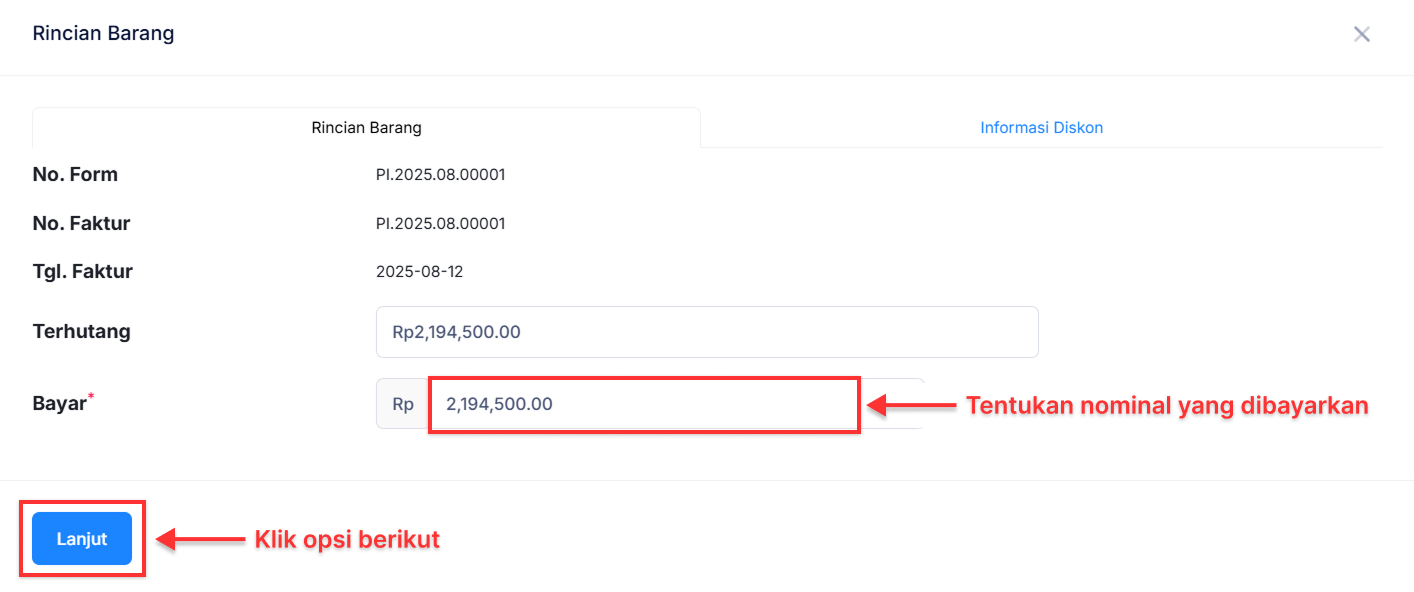Image resolution: width=1414 pixels, height=592 pixels.
Task: Click the Terhutang label
Action: [x=81, y=332]
